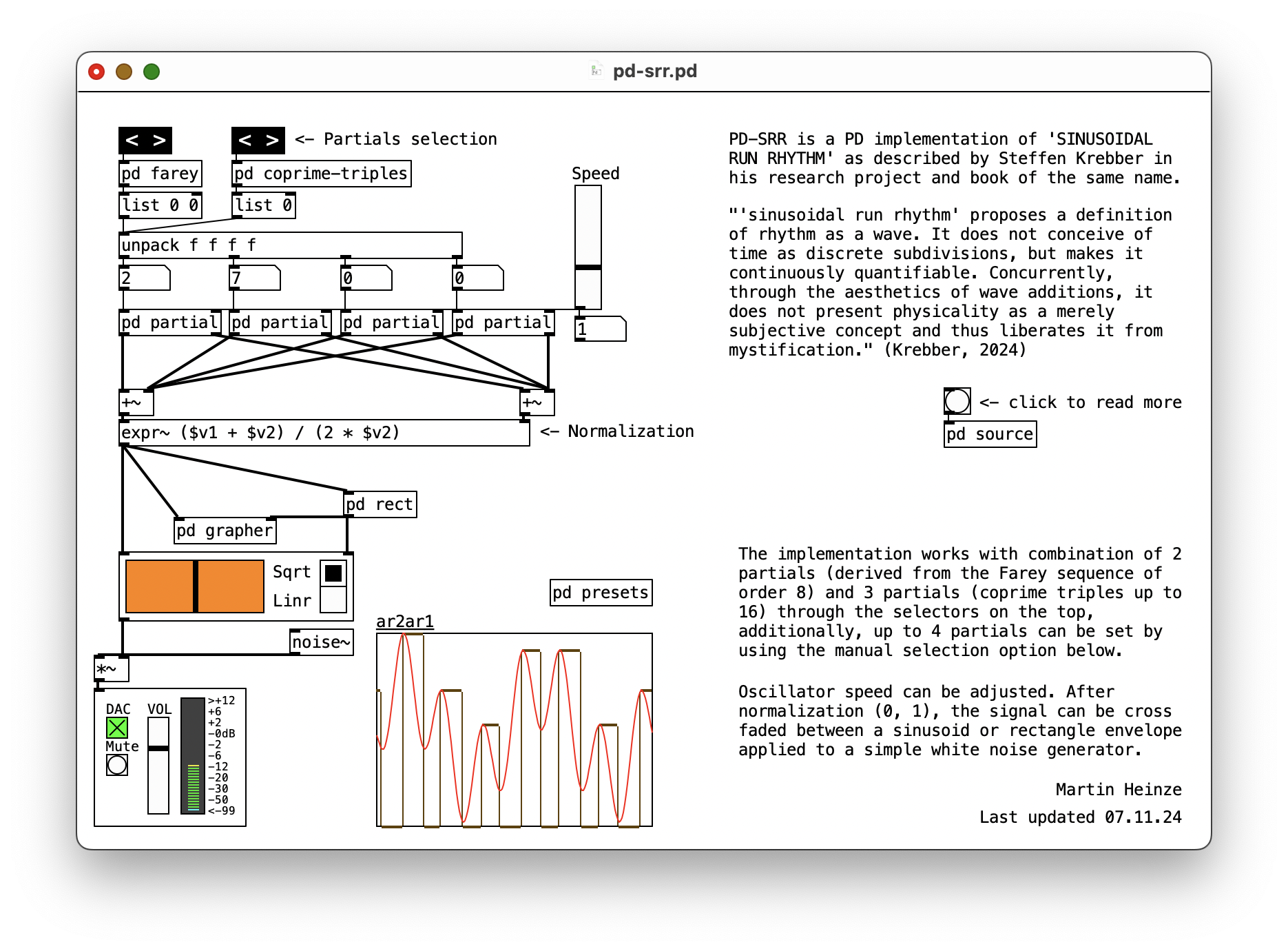Open the pd presets subpatch
Screen dimensions: 1288x951
click(x=601, y=593)
